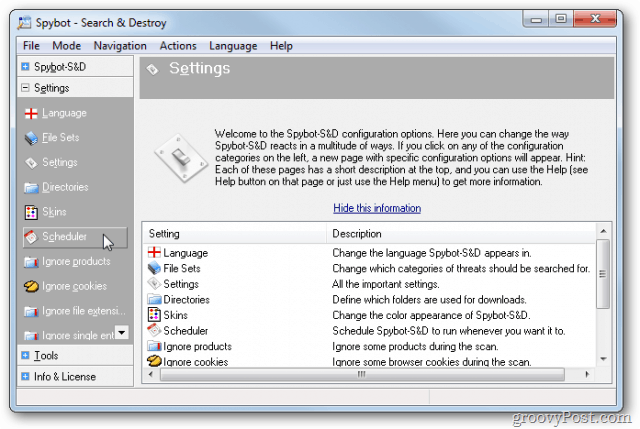640x429 pixels.
Task: Click the File Sets icon in settings list
Action: tap(154, 268)
